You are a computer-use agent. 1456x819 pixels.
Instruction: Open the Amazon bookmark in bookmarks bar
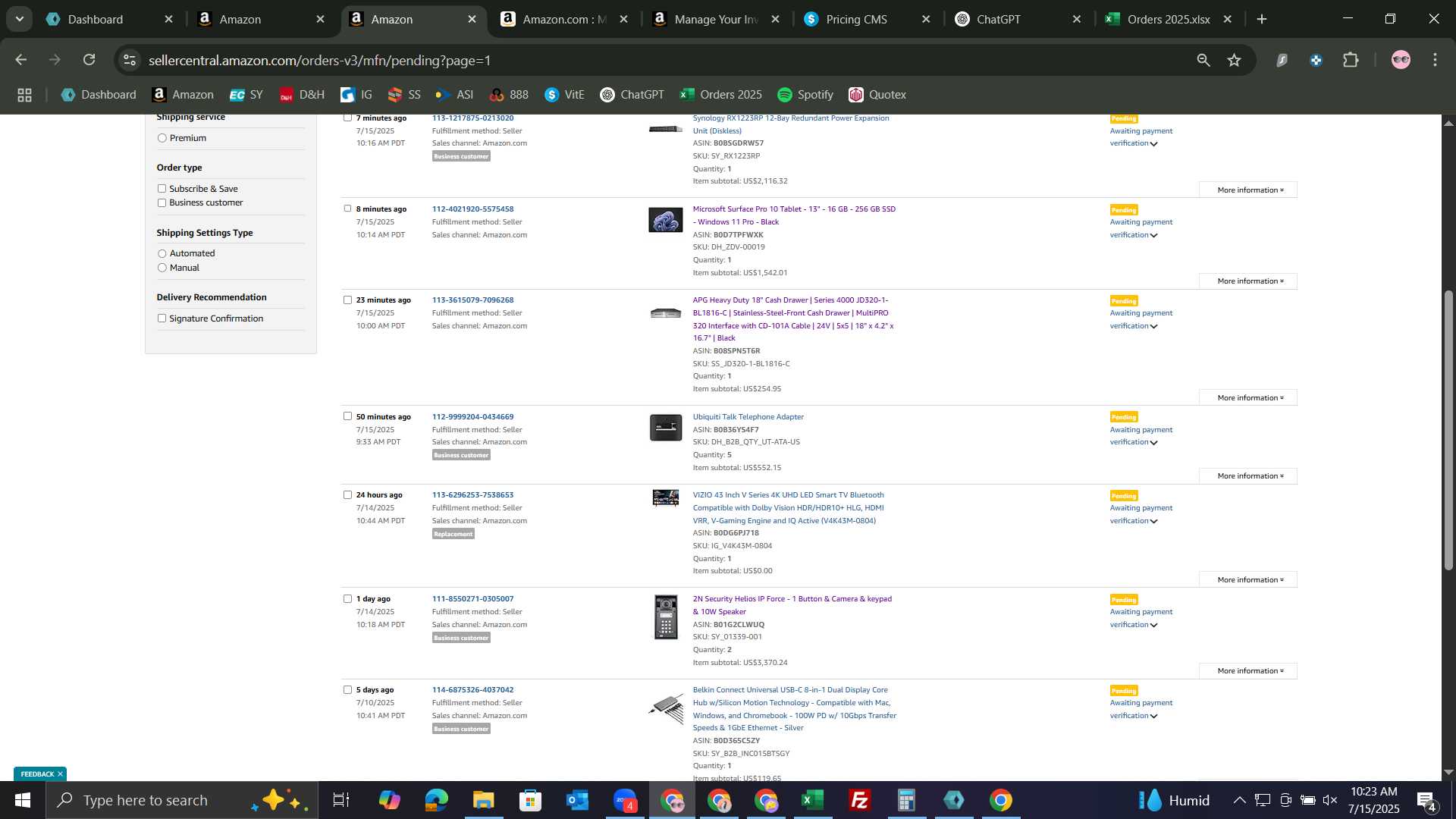183,95
